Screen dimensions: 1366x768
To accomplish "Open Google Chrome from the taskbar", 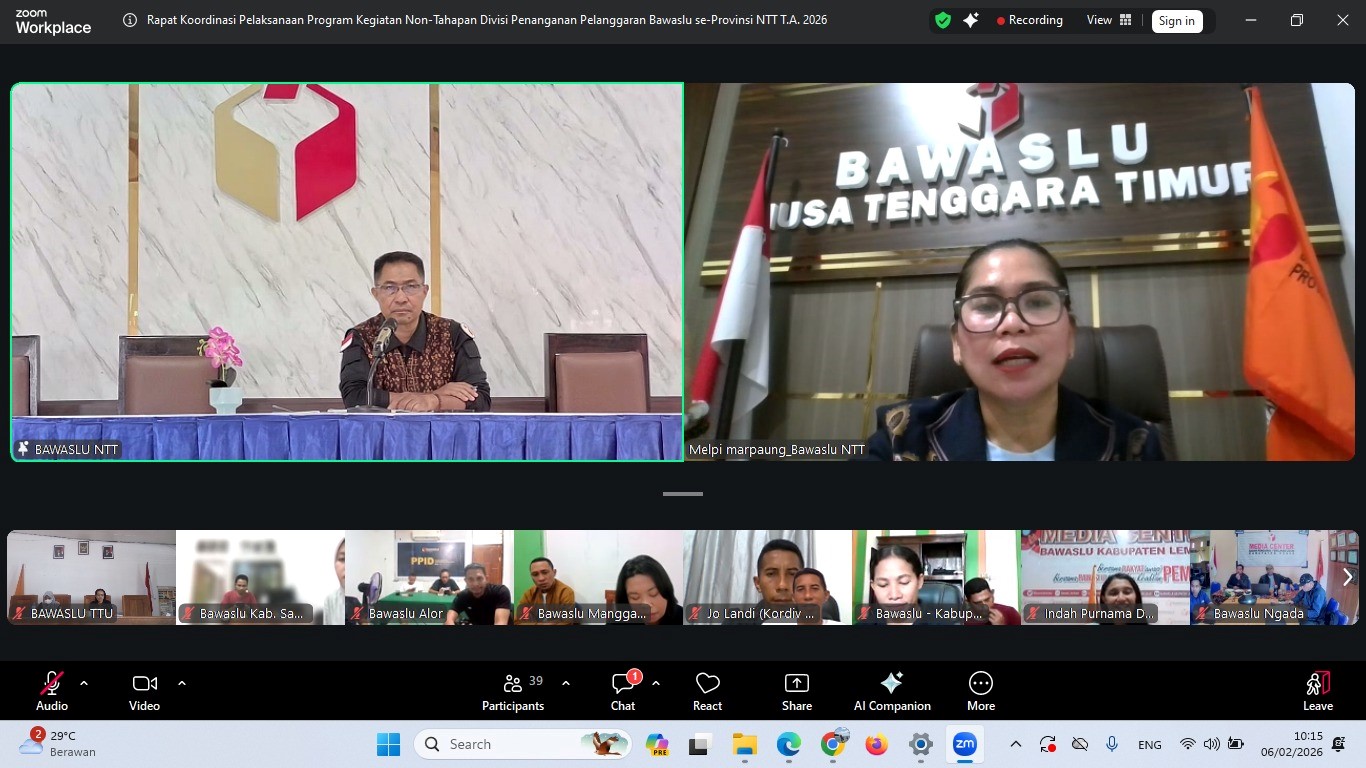I will pyautogui.click(x=833, y=744).
